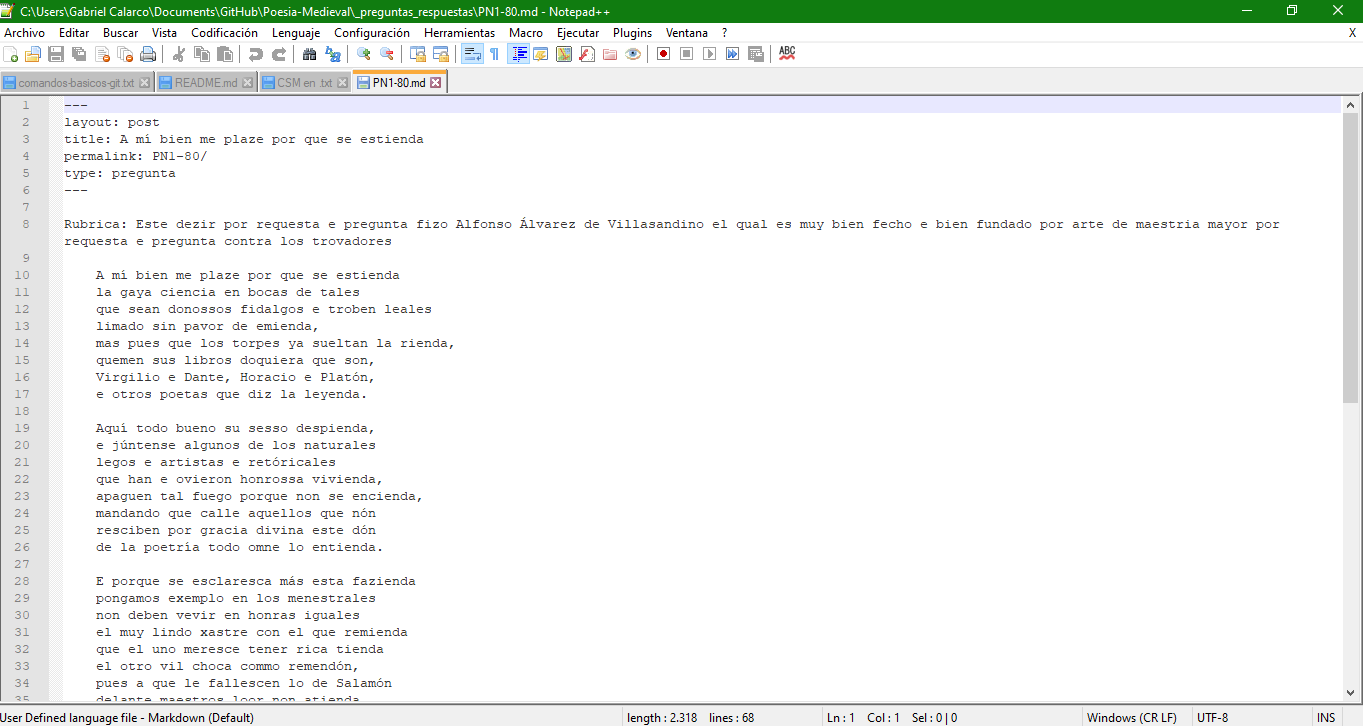The image size is (1363, 726).
Task: Click Windows (CR LF) status bar item
Action: tap(1133, 717)
